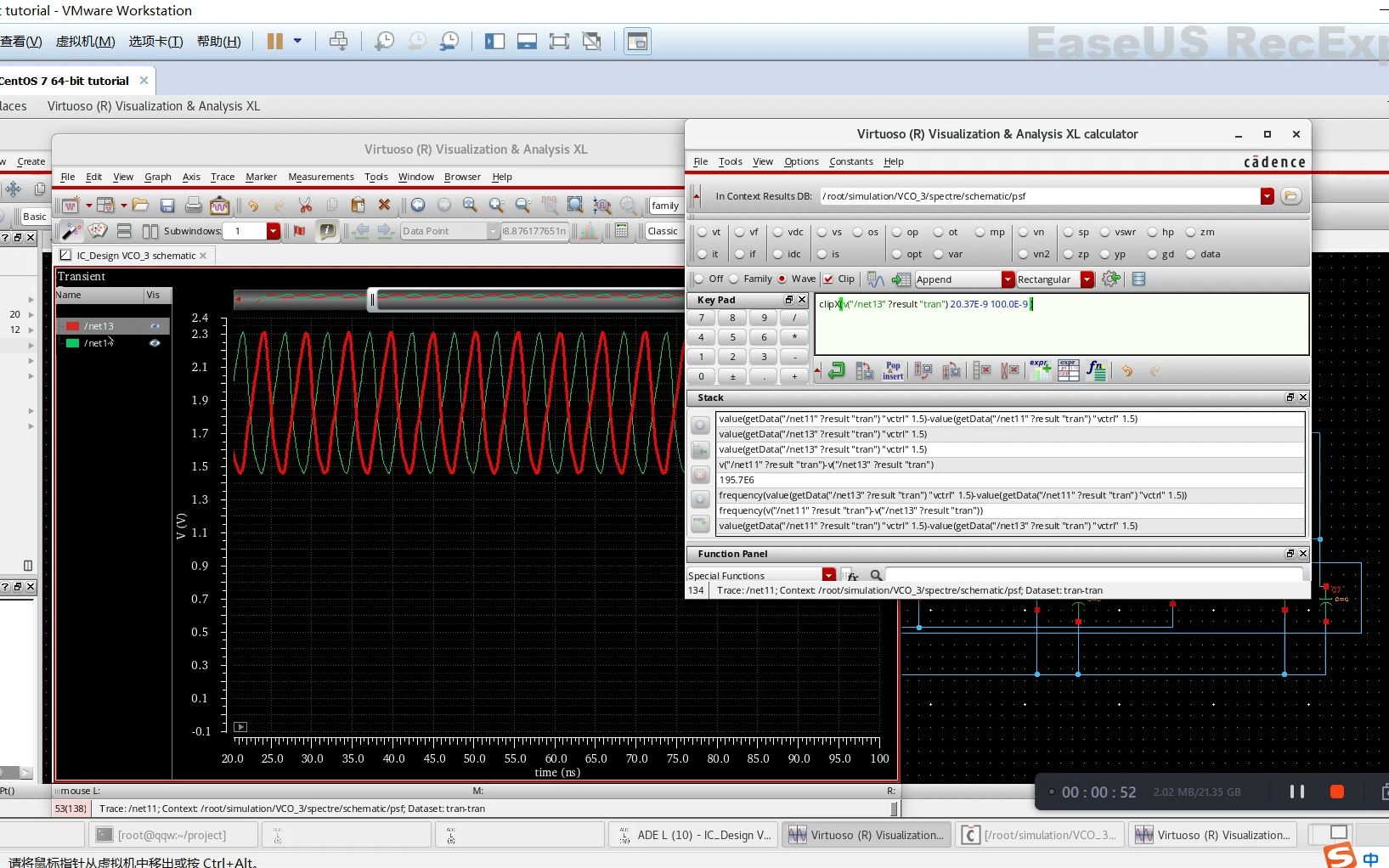Screen dimensions: 1389x868
Task: Open the calculator Options menu
Action: coord(801,161)
